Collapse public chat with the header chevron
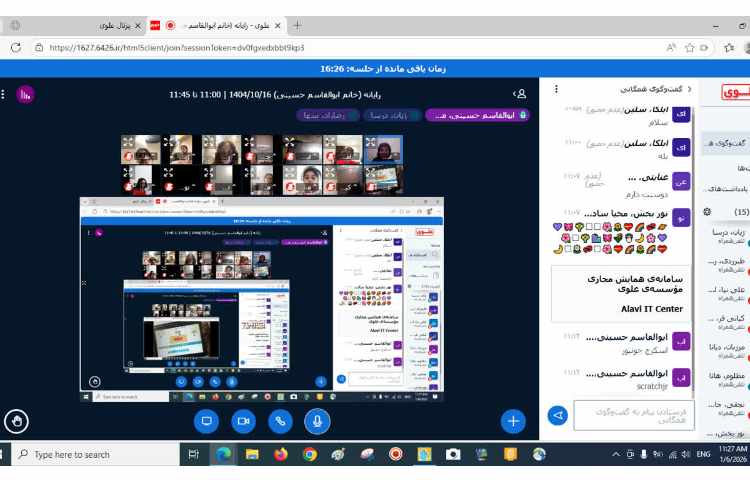The height and width of the screenshot is (480, 750). 689,89
